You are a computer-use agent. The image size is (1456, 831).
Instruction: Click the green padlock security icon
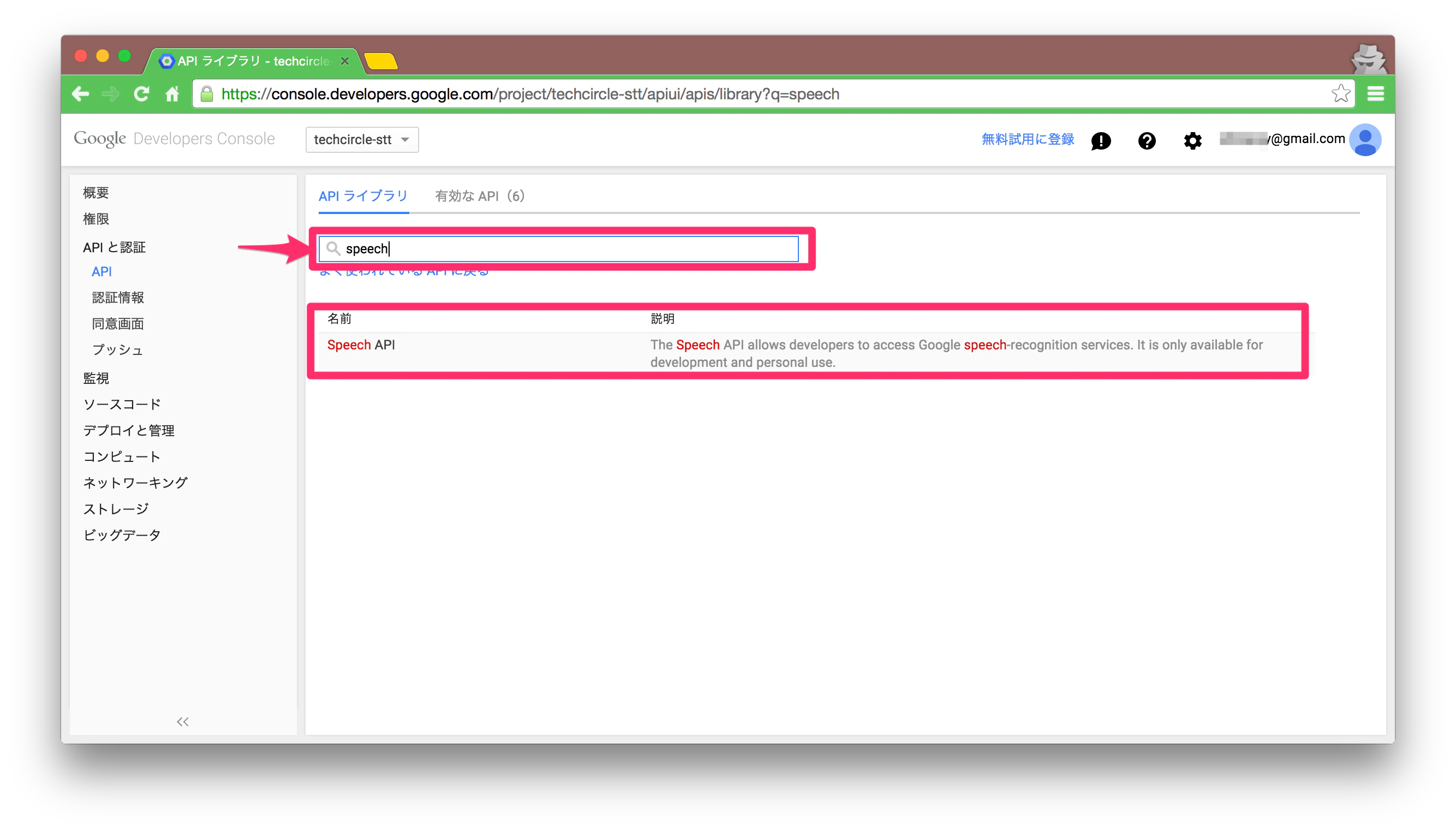207,93
